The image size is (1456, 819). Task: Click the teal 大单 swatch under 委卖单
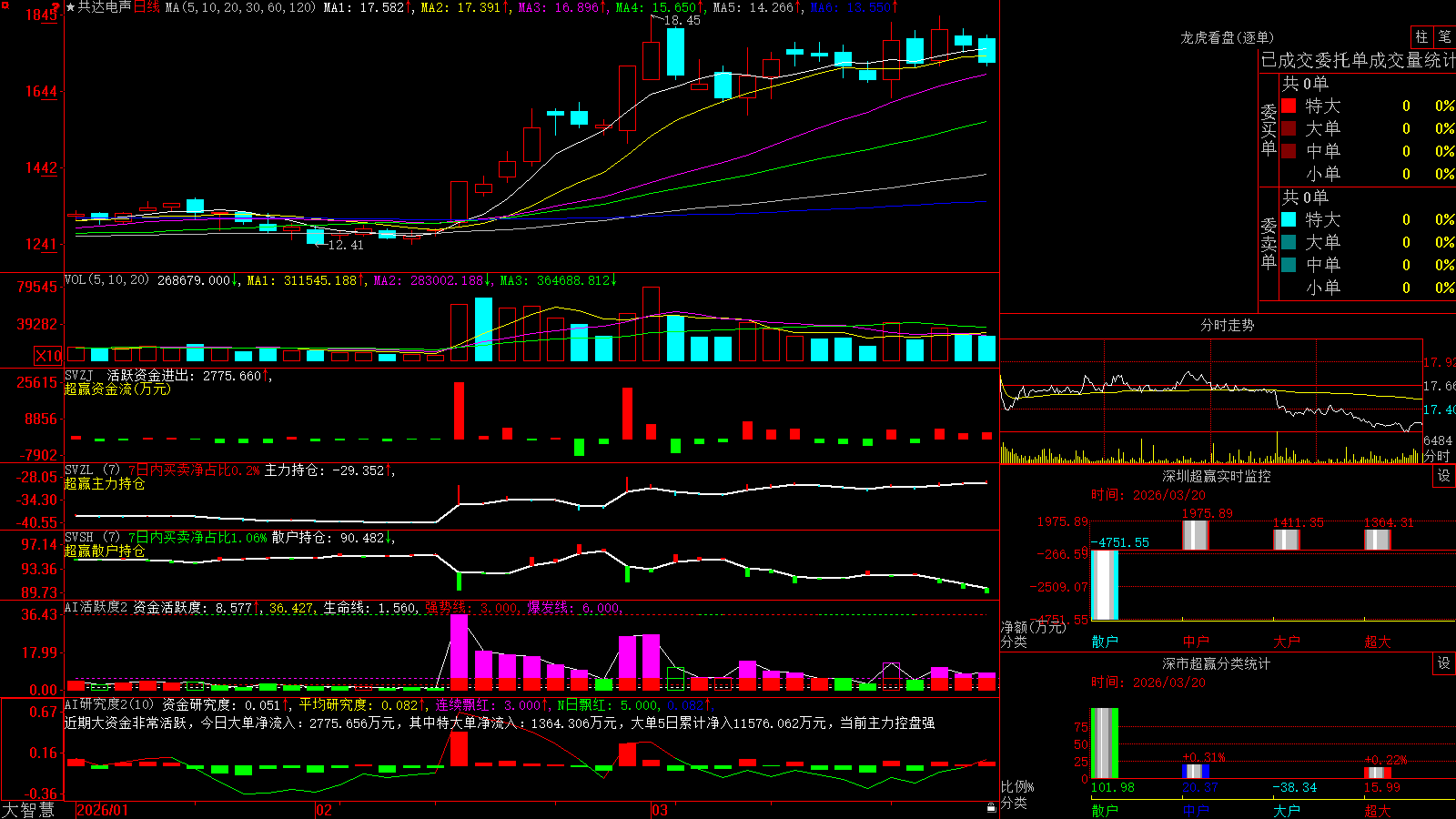point(1289,242)
